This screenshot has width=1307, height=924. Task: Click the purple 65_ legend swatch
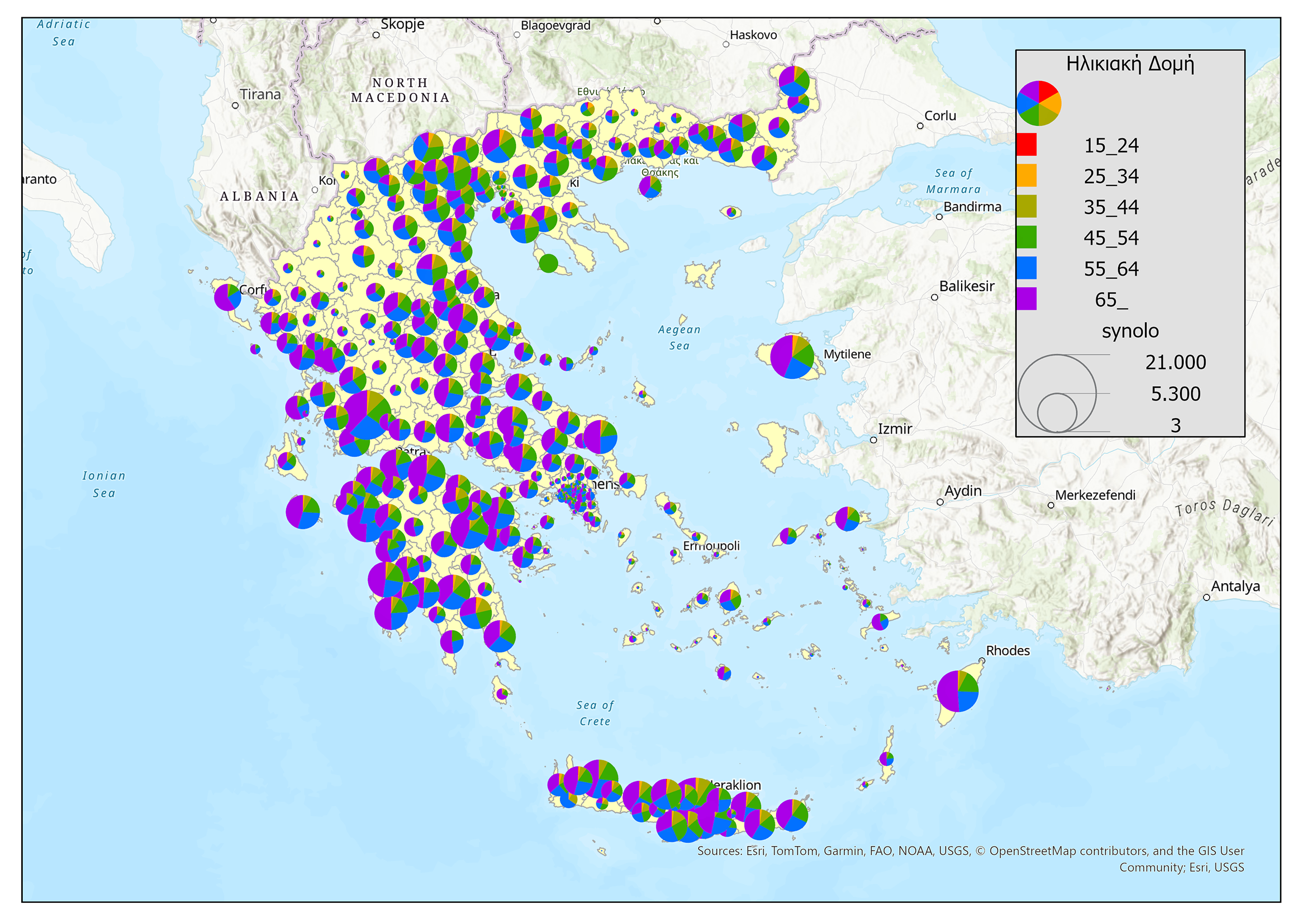[1026, 299]
